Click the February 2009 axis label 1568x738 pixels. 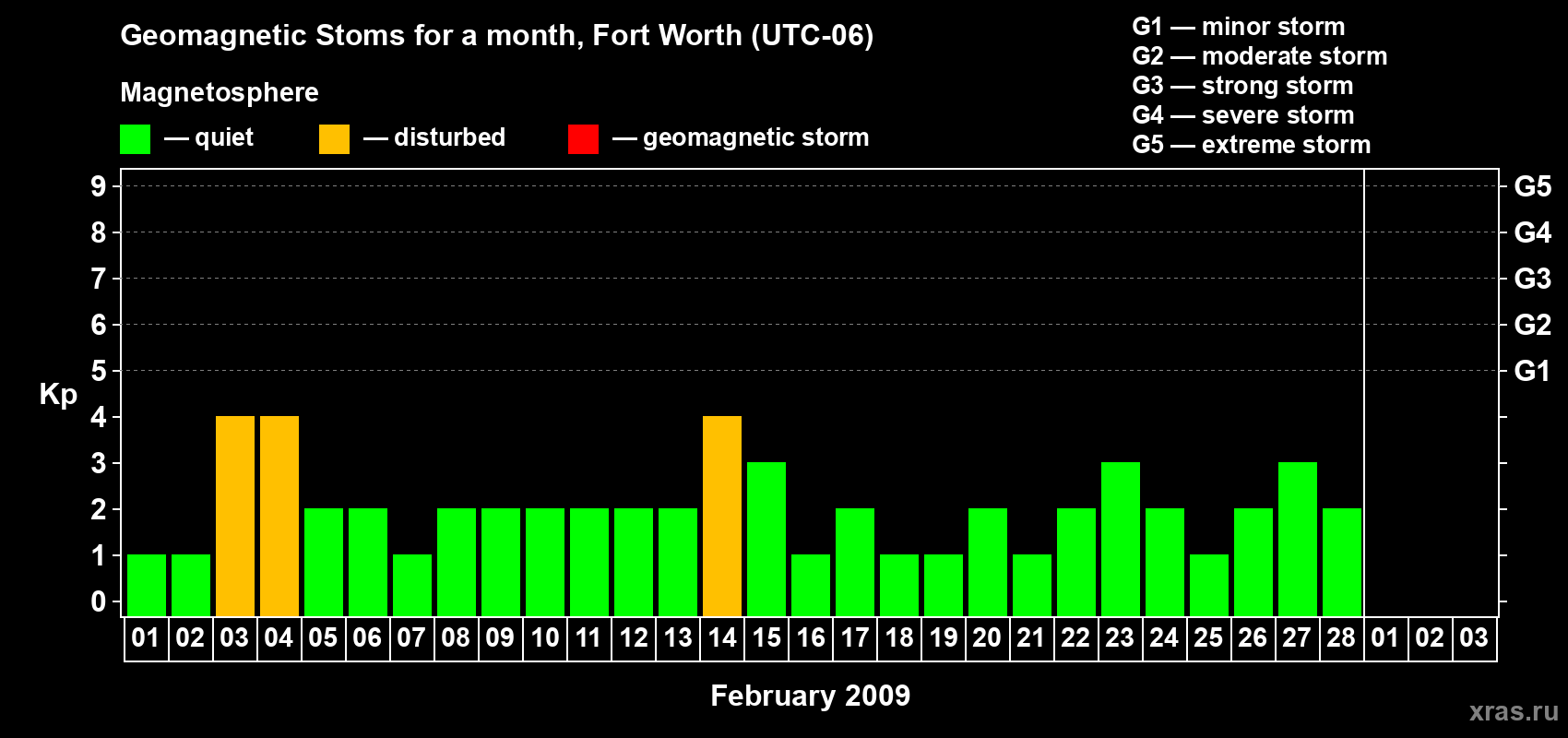coord(810,696)
